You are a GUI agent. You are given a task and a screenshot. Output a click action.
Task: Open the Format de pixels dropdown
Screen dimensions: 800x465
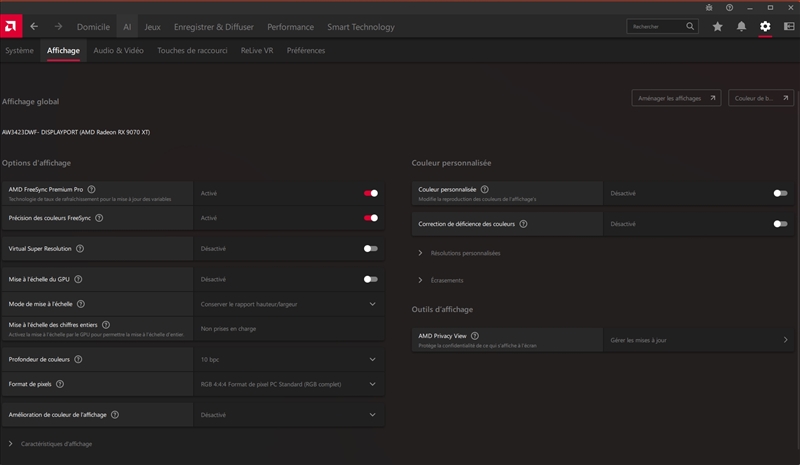tap(372, 383)
